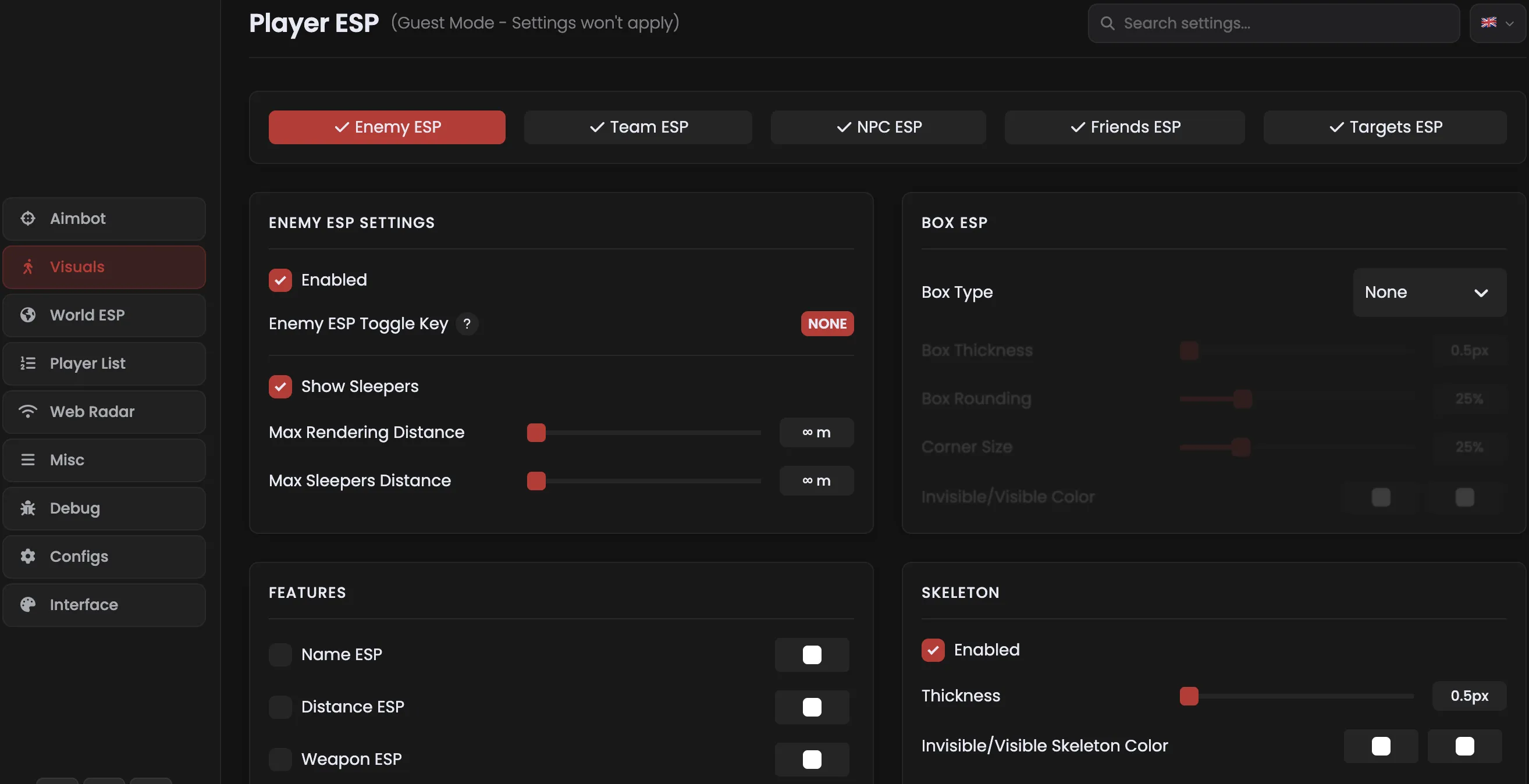Open the Distance ESP color swatch

pos(812,707)
